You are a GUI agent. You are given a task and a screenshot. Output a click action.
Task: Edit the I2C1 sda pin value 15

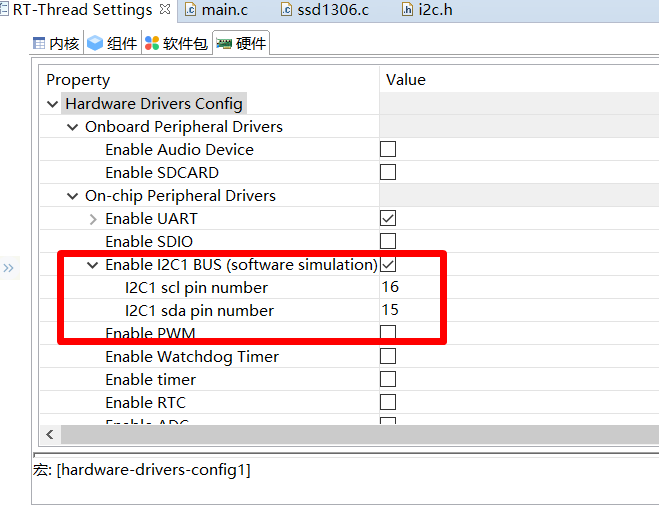click(x=390, y=310)
